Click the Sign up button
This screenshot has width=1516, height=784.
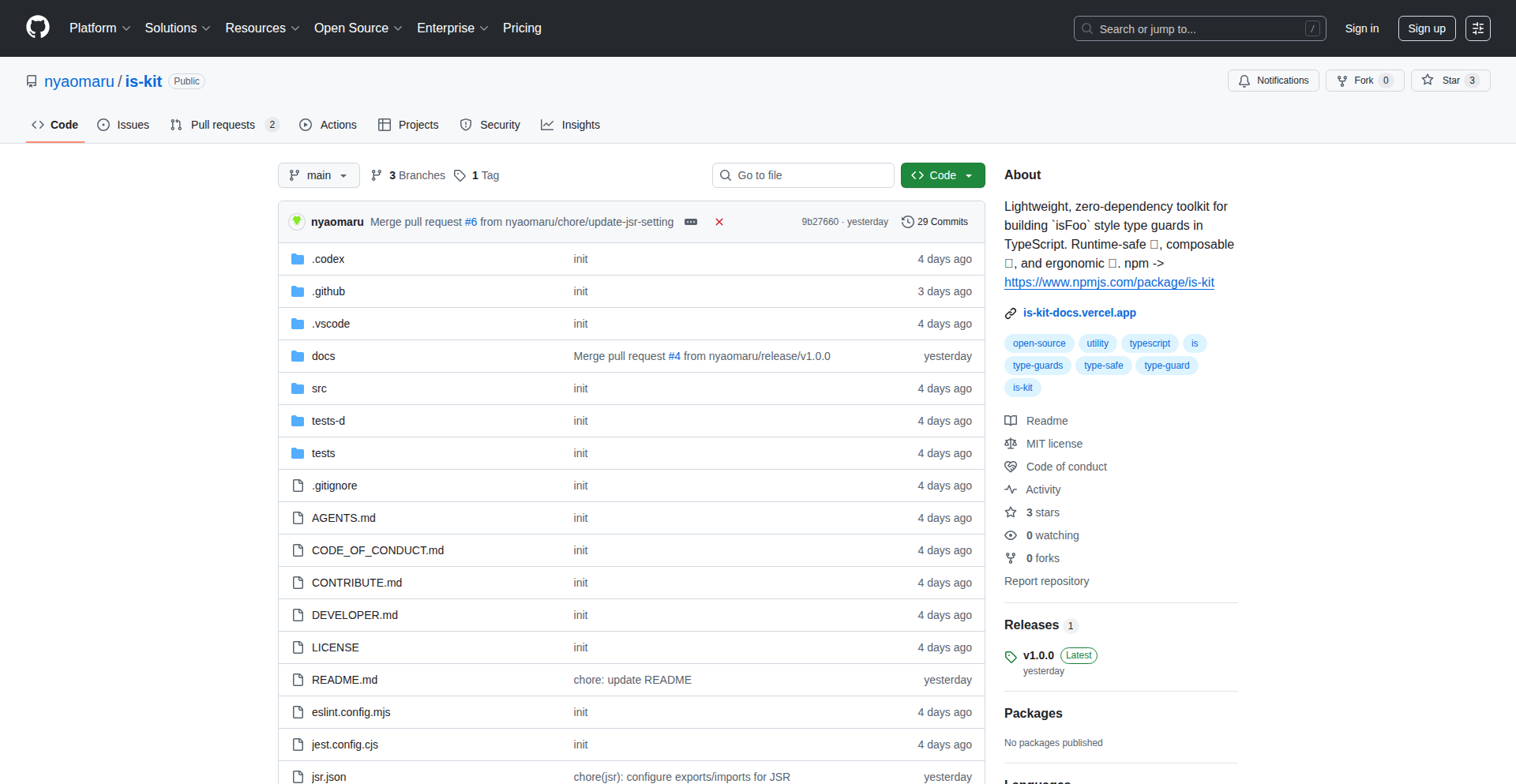1426,28
